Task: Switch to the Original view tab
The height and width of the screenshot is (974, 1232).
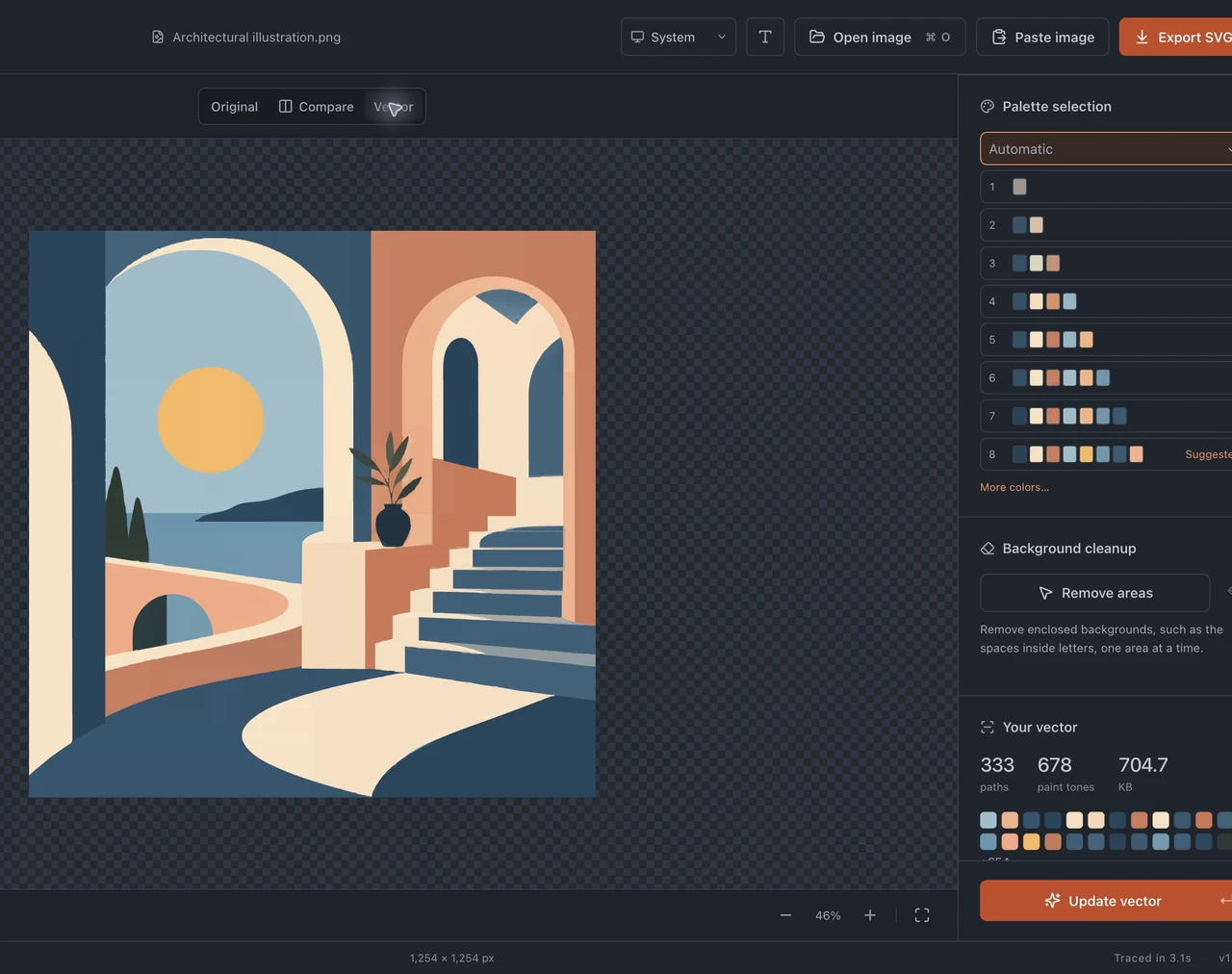Action: coord(235,107)
